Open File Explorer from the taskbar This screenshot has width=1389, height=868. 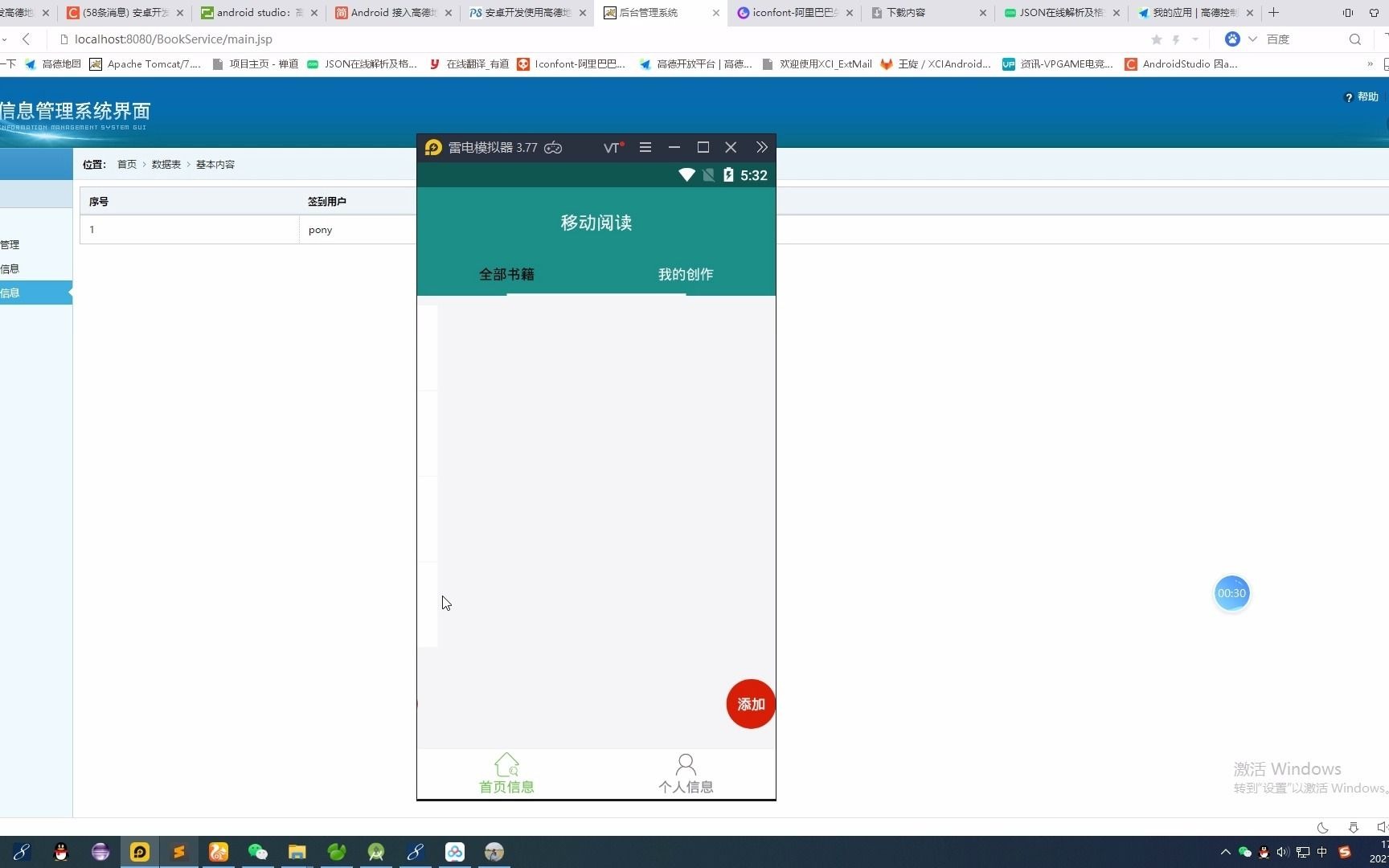(x=297, y=852)
